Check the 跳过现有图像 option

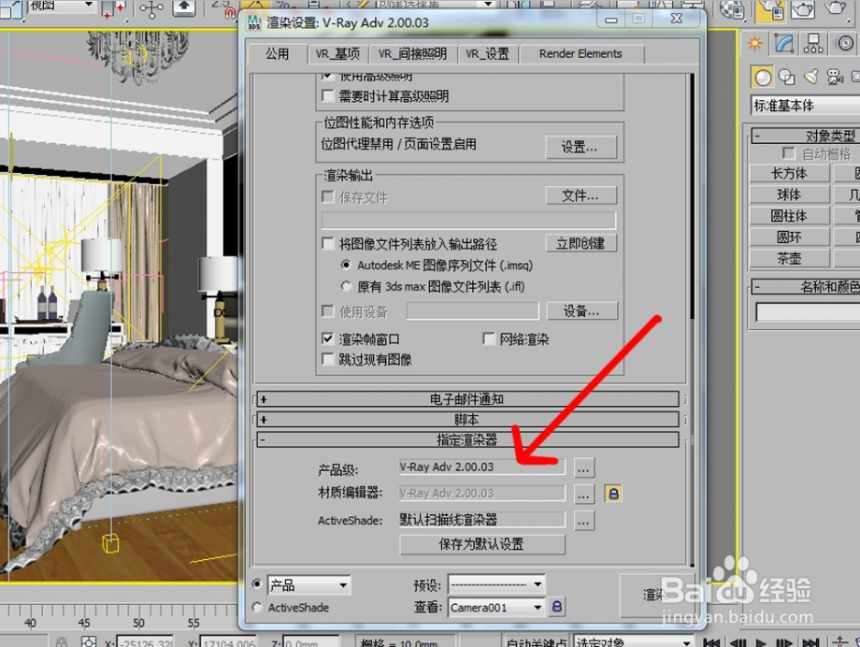click(x=328, y=359)
